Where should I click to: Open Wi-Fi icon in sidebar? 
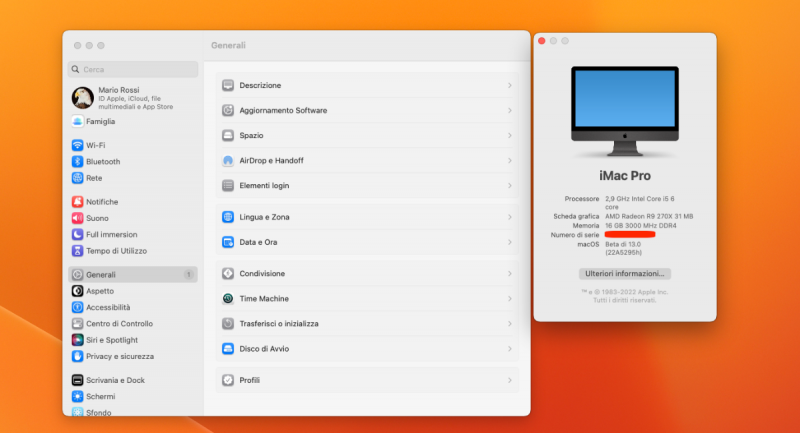tap(77, 145)
